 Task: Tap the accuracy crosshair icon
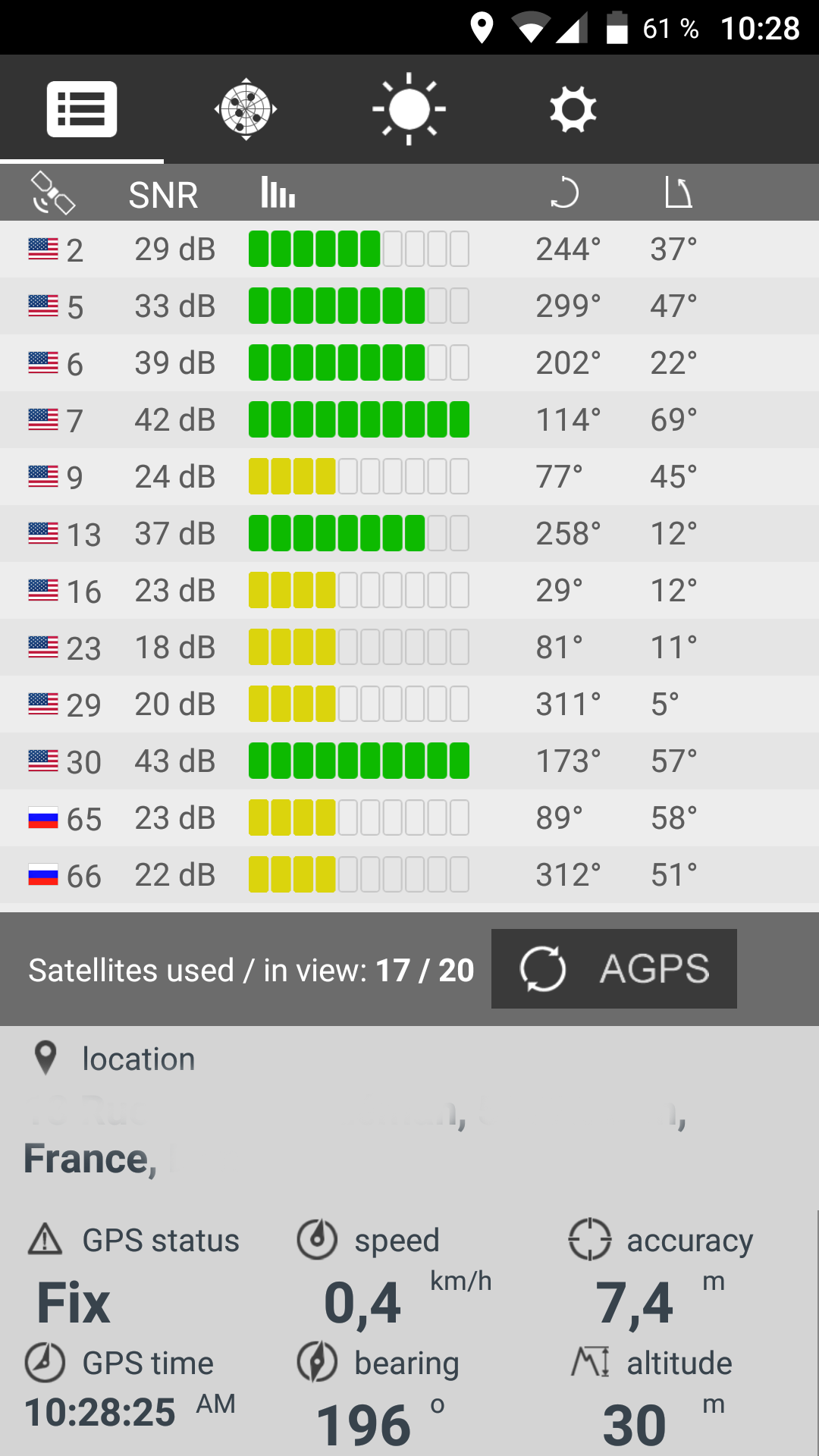point(589,1239)
